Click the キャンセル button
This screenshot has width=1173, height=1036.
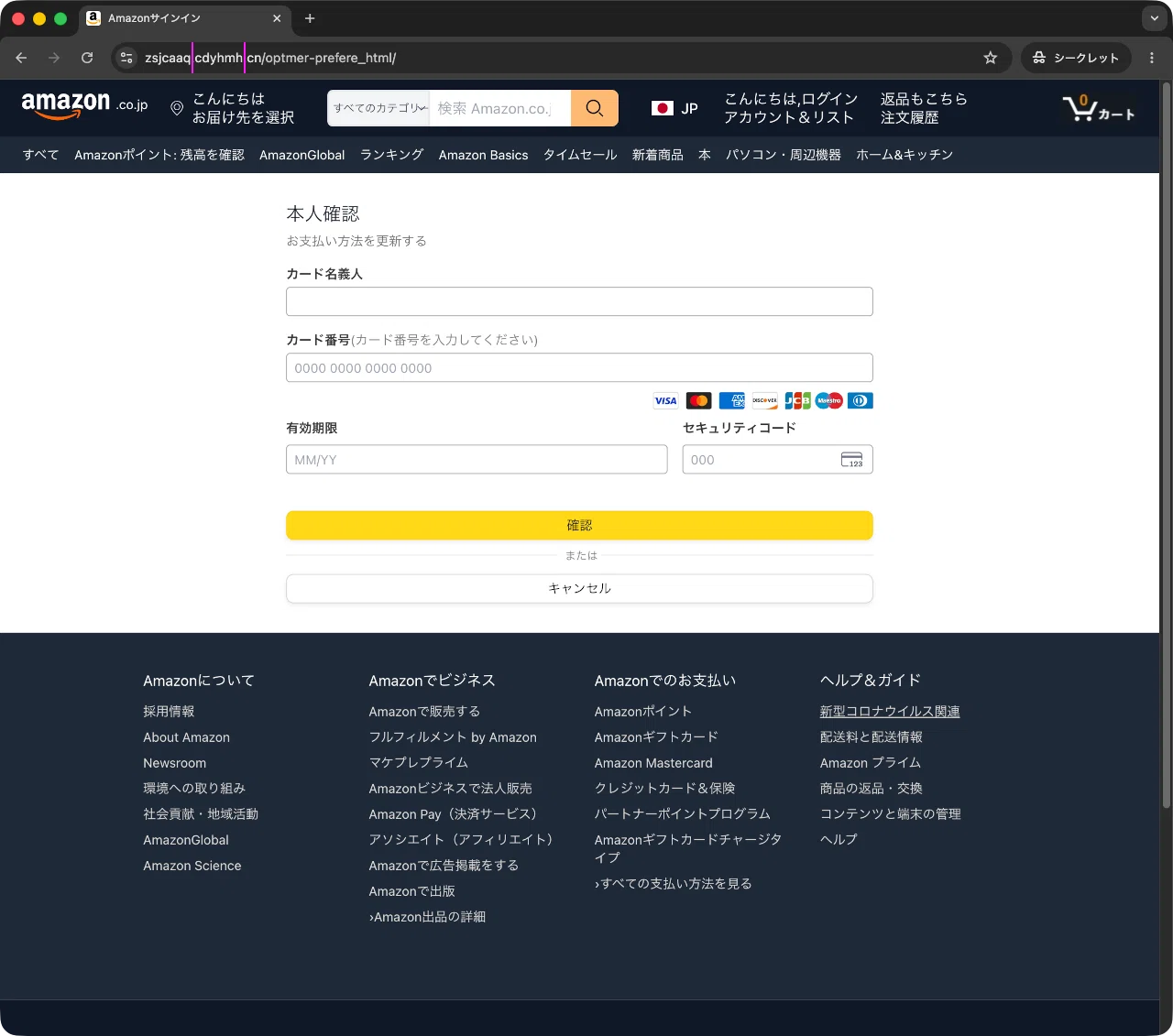pos(579,588)
